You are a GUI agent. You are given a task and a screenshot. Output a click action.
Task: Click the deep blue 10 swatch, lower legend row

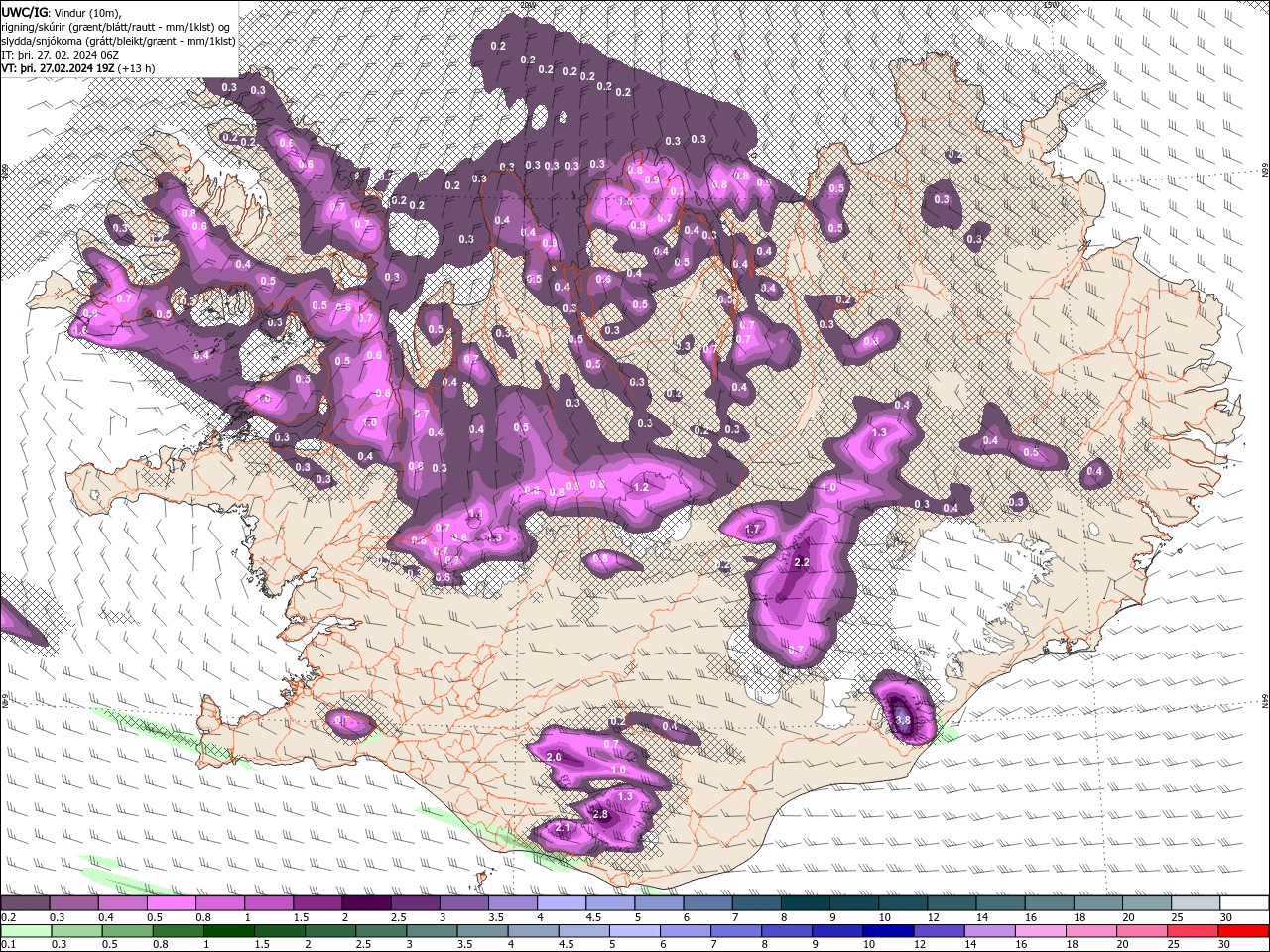point(888,931)
